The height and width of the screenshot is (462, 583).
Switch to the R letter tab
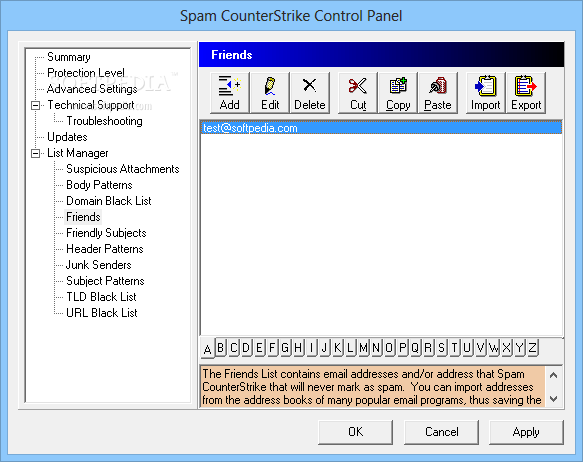(428, 348)
